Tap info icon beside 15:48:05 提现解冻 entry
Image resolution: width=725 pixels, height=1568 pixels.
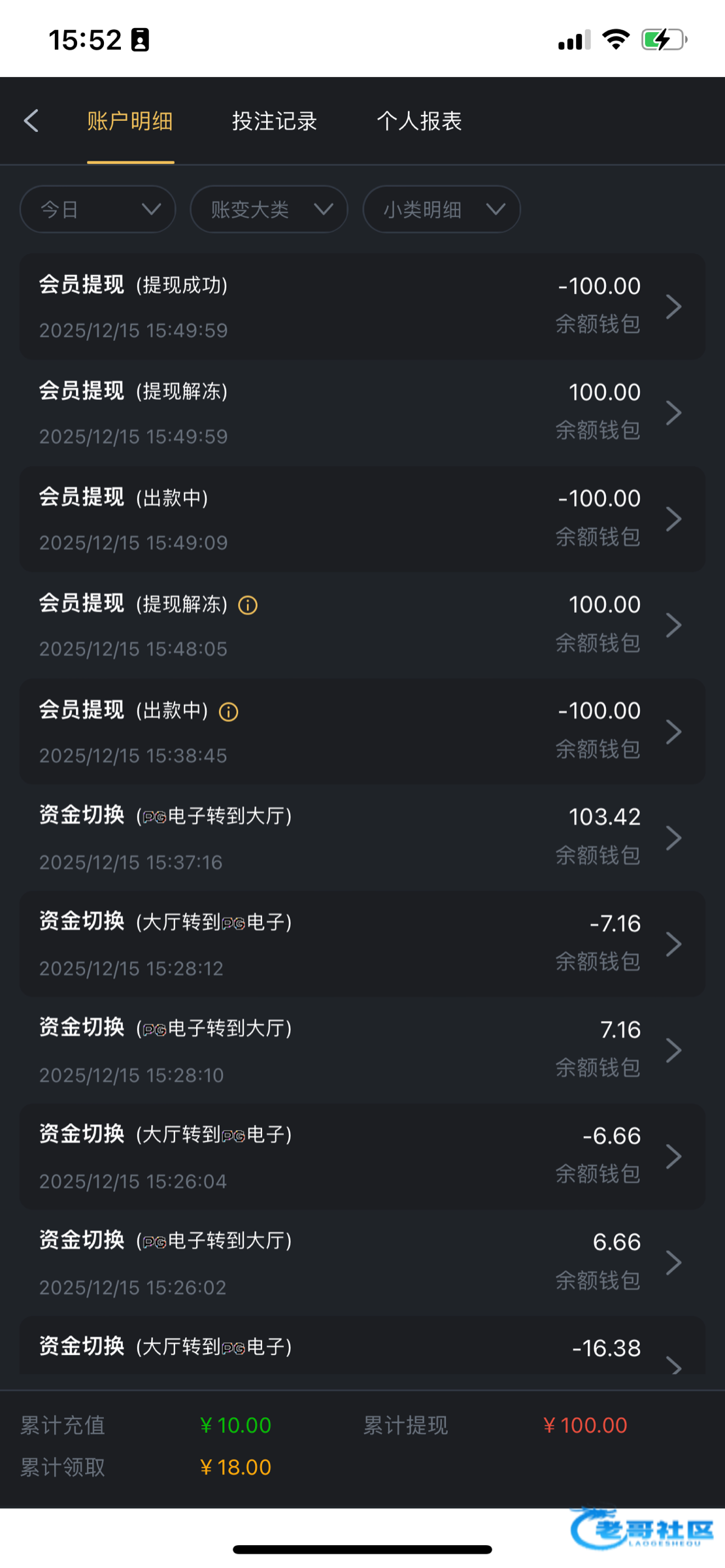point(248,605)
